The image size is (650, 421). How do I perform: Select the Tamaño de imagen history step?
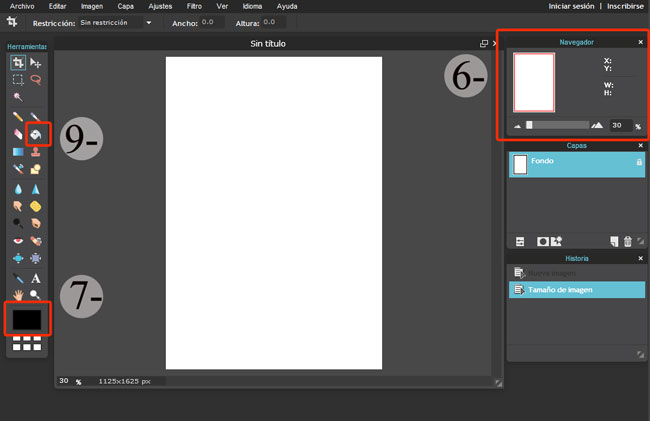click(x=577, y=290)
